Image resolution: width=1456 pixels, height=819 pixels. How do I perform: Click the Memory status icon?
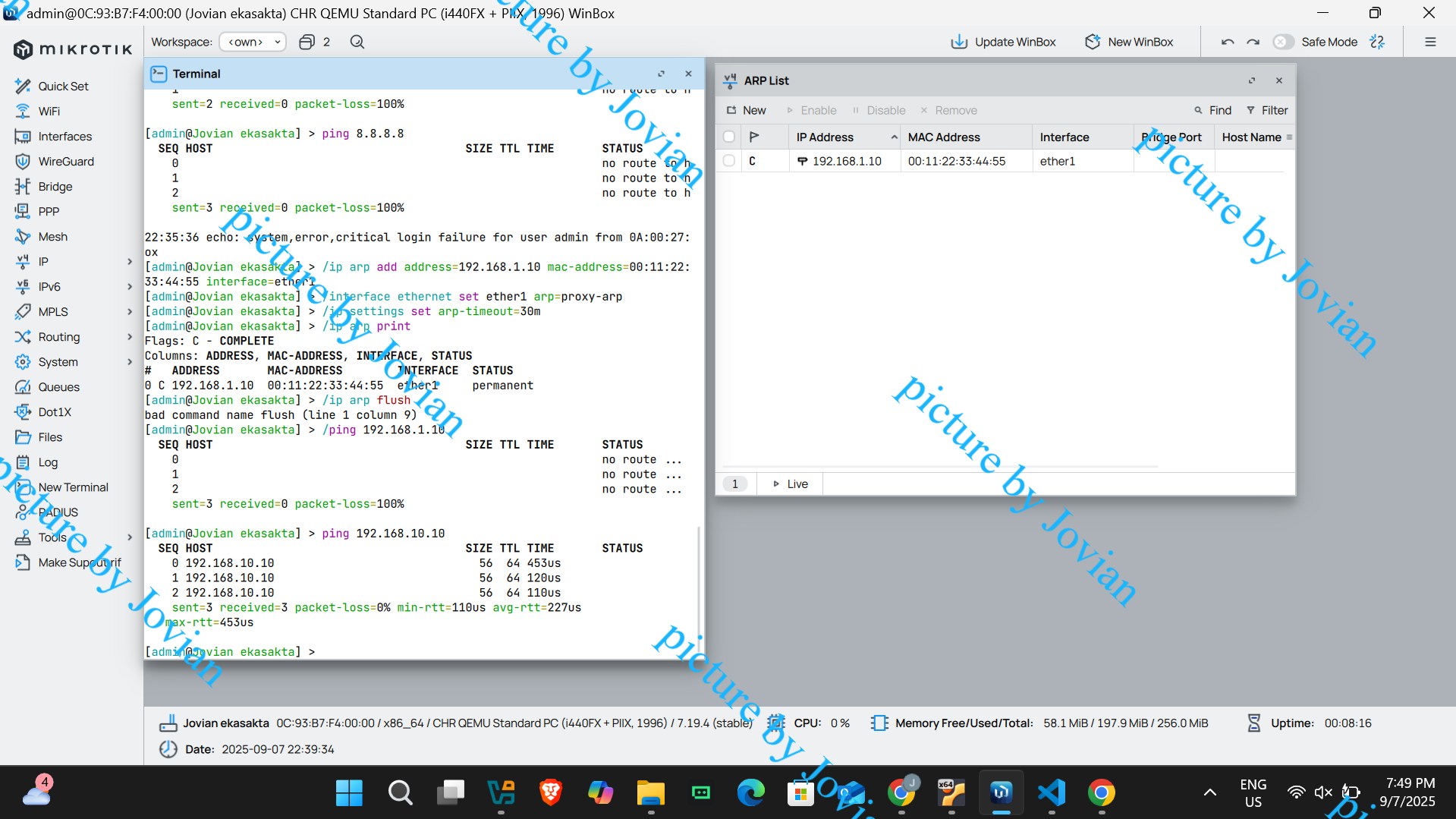click(x=879, y=723)
